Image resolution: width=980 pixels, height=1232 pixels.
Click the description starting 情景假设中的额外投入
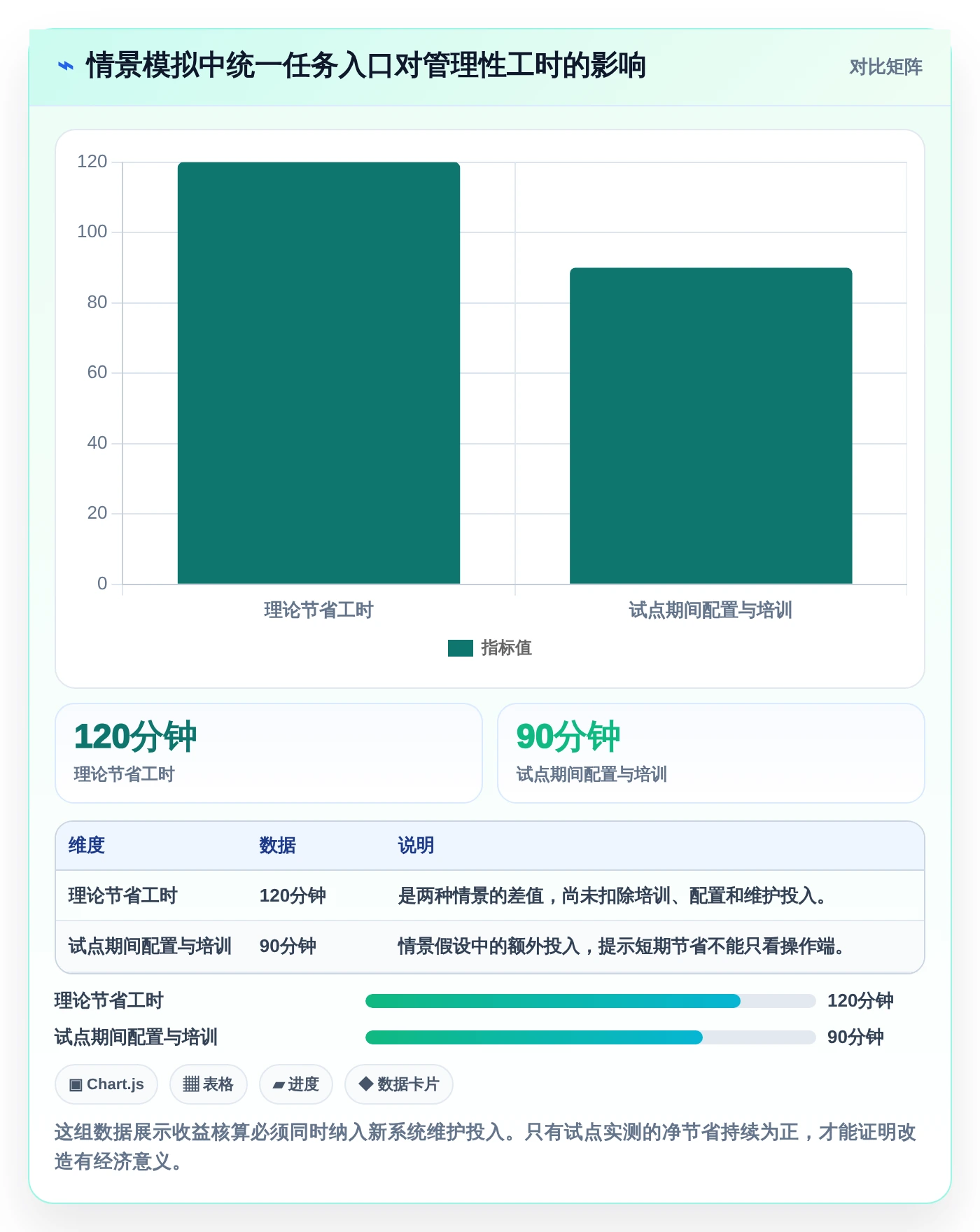coord(622,946)
